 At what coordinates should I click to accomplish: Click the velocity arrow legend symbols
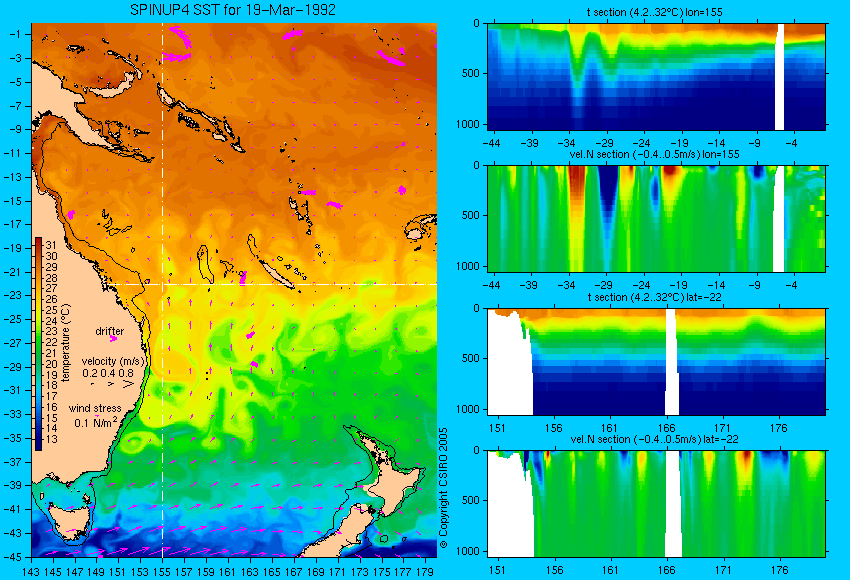tap(112, 384)
